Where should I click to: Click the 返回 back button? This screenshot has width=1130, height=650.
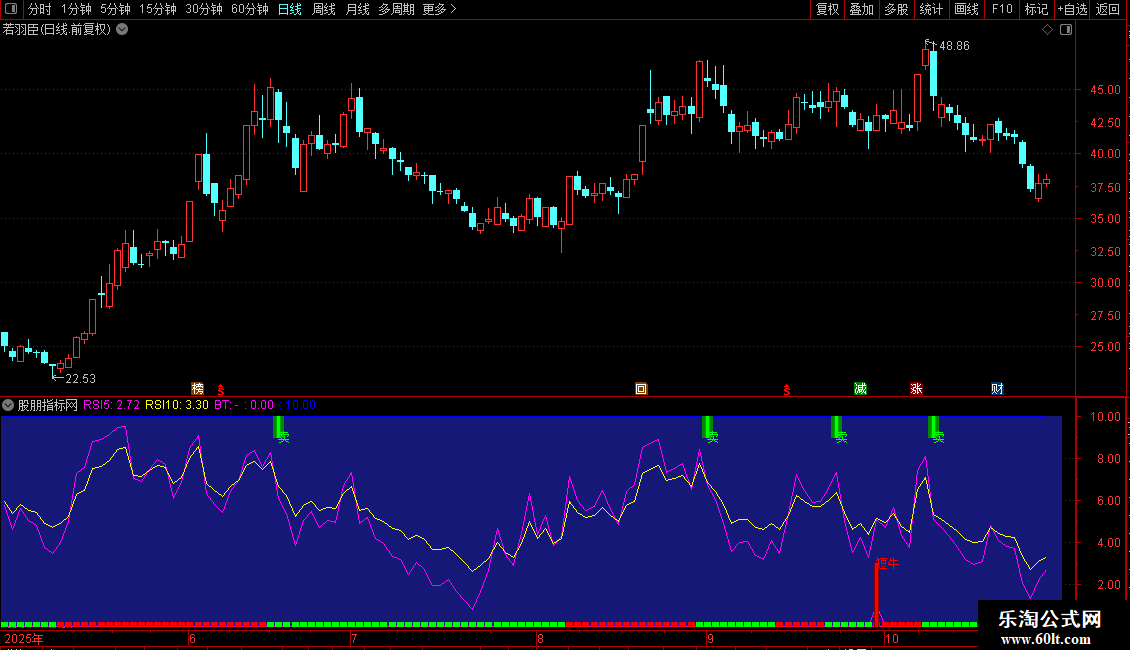tap(1108, 9)
